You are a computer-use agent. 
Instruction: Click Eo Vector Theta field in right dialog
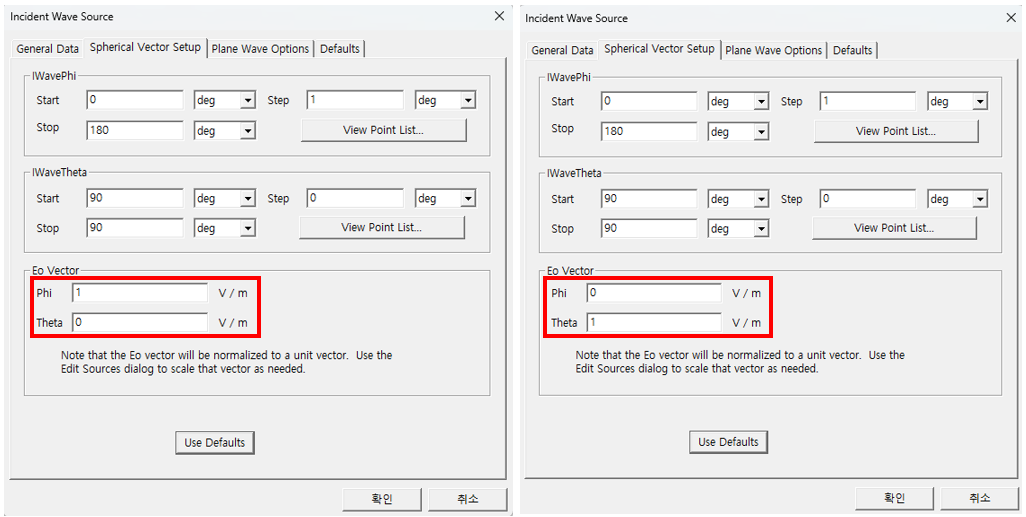coord(653,323)
